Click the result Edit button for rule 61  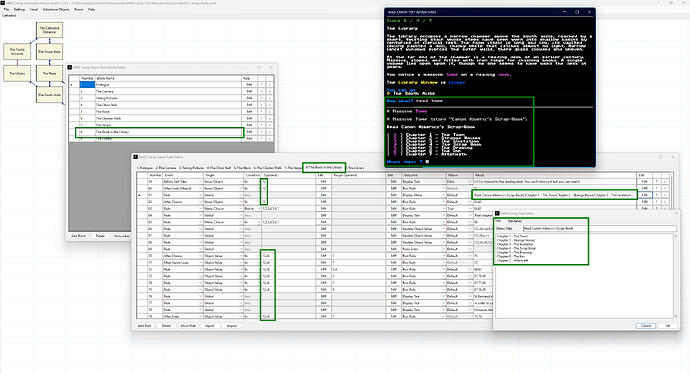point(645,195)
